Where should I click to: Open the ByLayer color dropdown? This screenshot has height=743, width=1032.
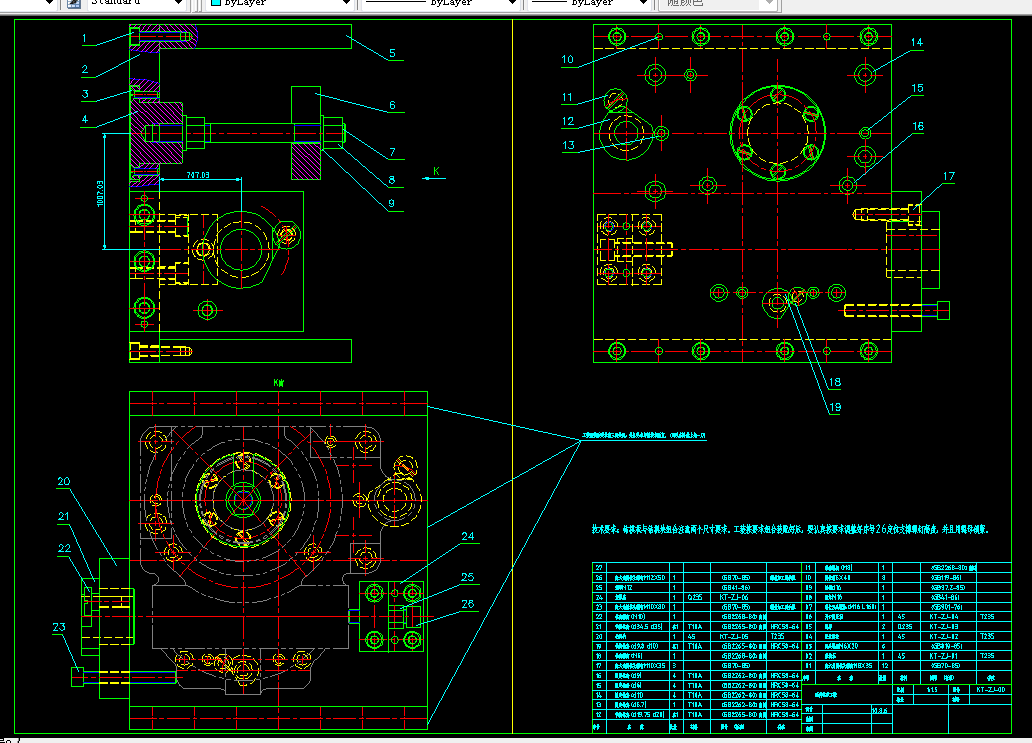346,3
